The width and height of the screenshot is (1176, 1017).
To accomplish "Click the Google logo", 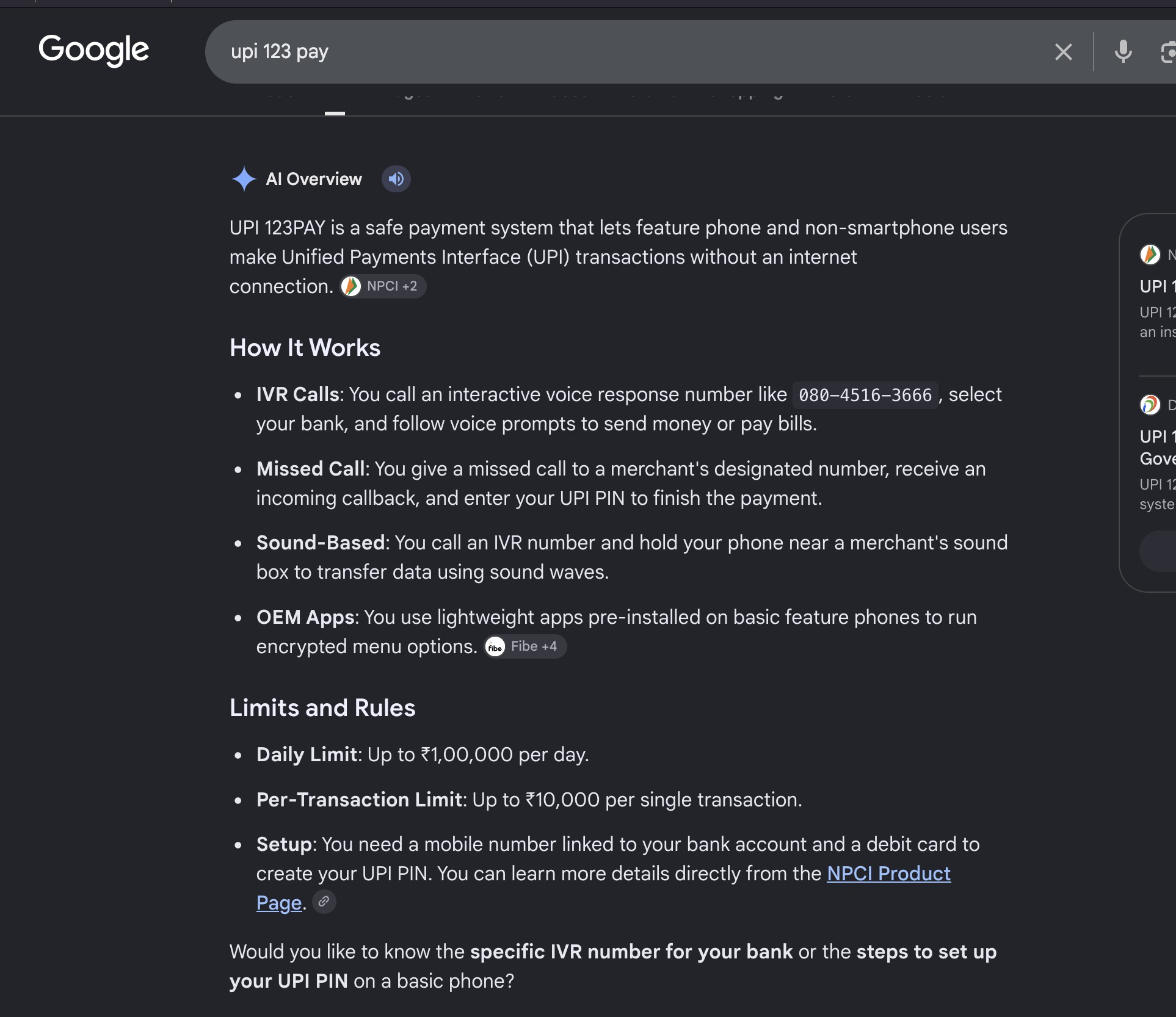I will coord(93,50).
